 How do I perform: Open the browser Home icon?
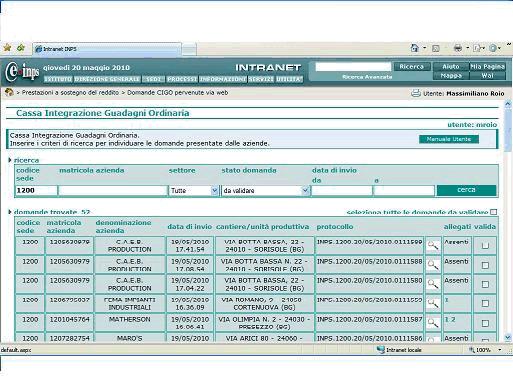[414, 48]
